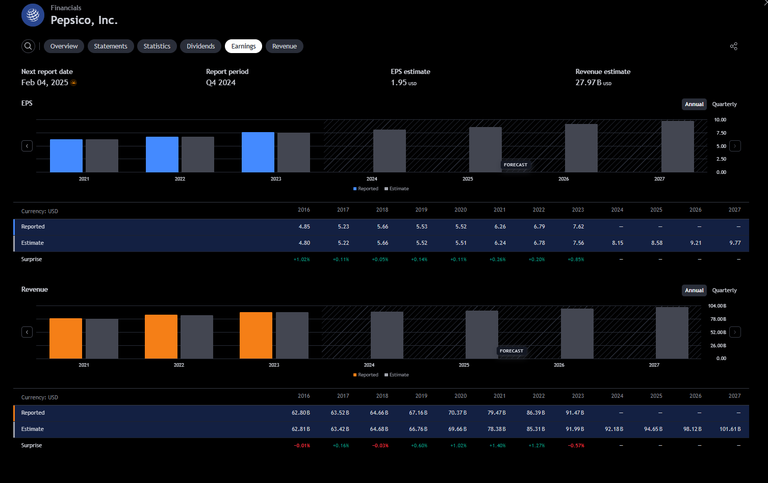Click the 2023 orange reported revenue bar
The image size is (768, 483).
click(x=256, y=336)
